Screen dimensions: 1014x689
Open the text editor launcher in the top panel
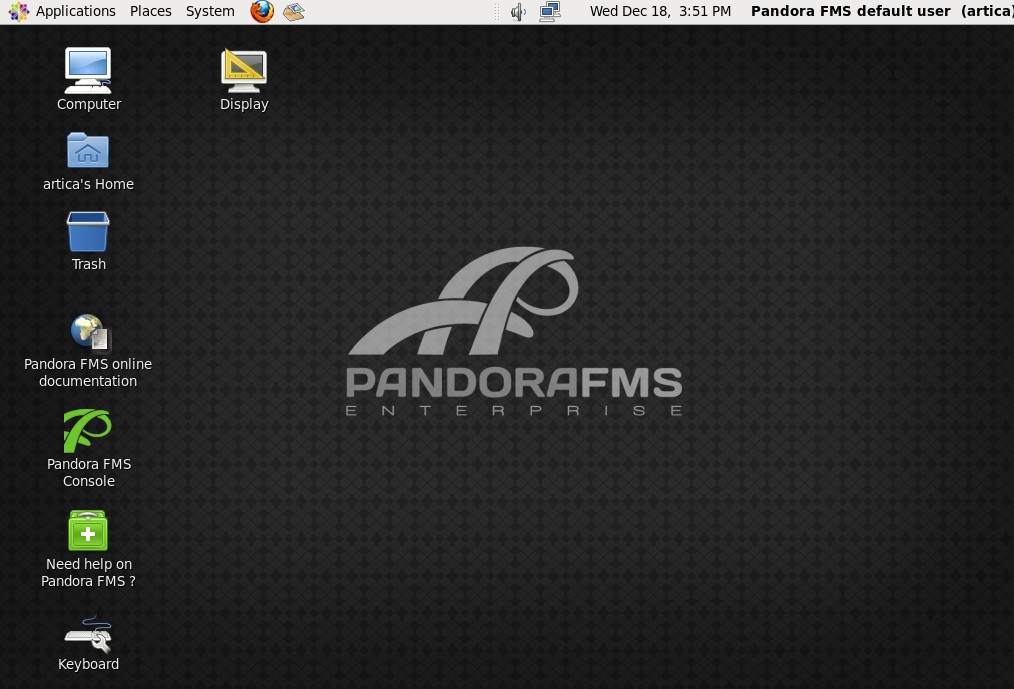[x=294, y=11]
